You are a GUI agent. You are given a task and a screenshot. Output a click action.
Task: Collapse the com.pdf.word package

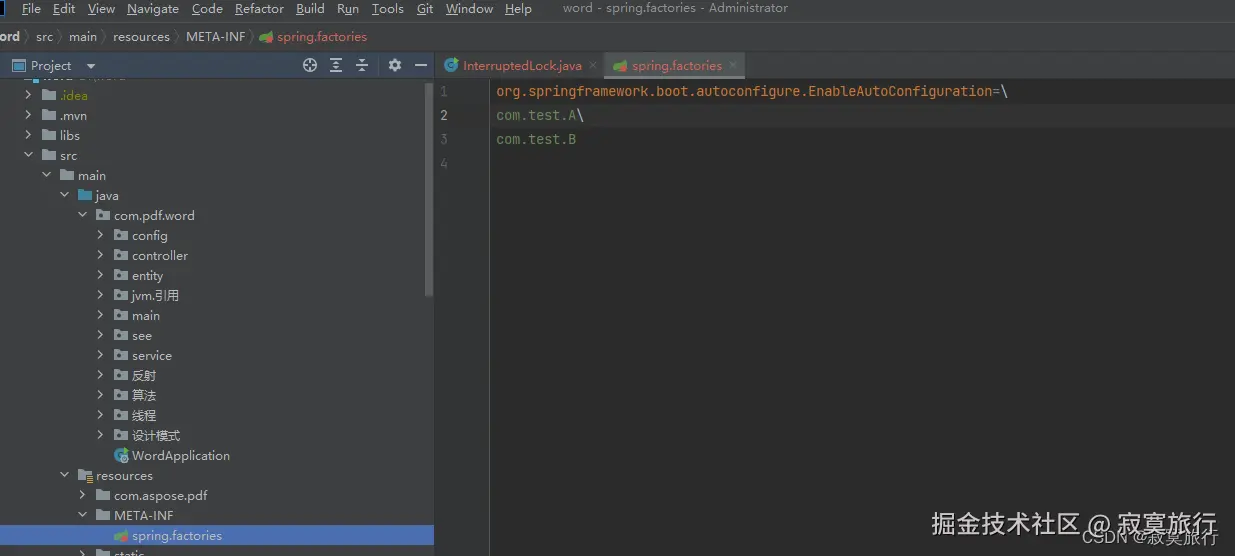83,215
